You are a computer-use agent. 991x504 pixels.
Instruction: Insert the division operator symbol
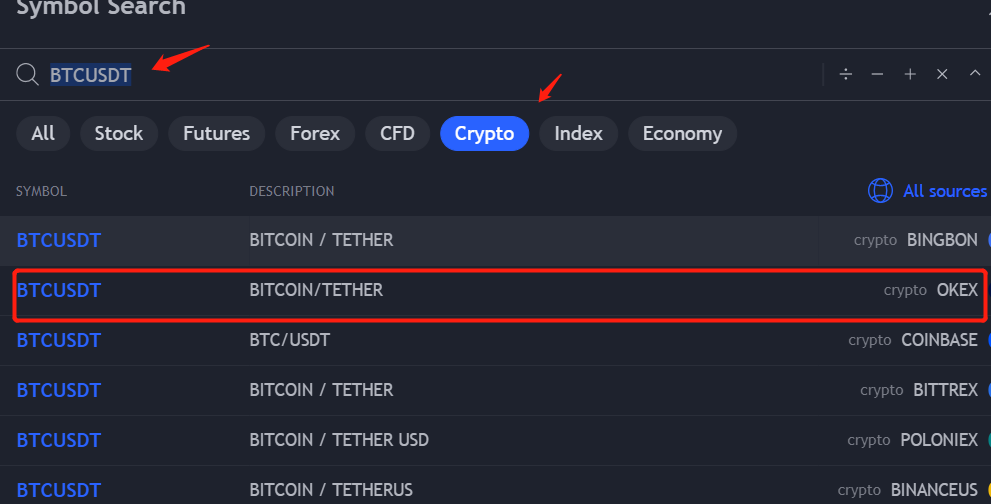click(846, 75)
